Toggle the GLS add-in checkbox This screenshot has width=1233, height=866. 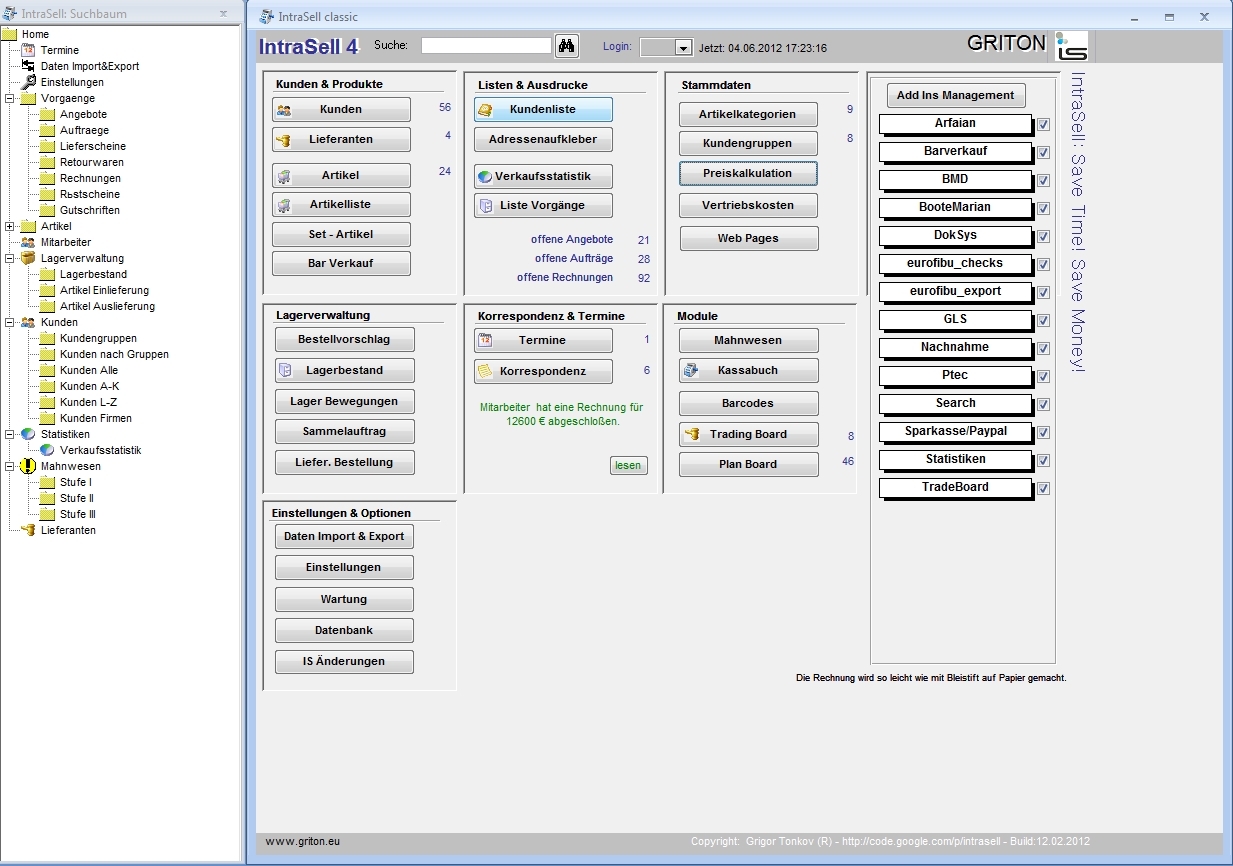1043,321
